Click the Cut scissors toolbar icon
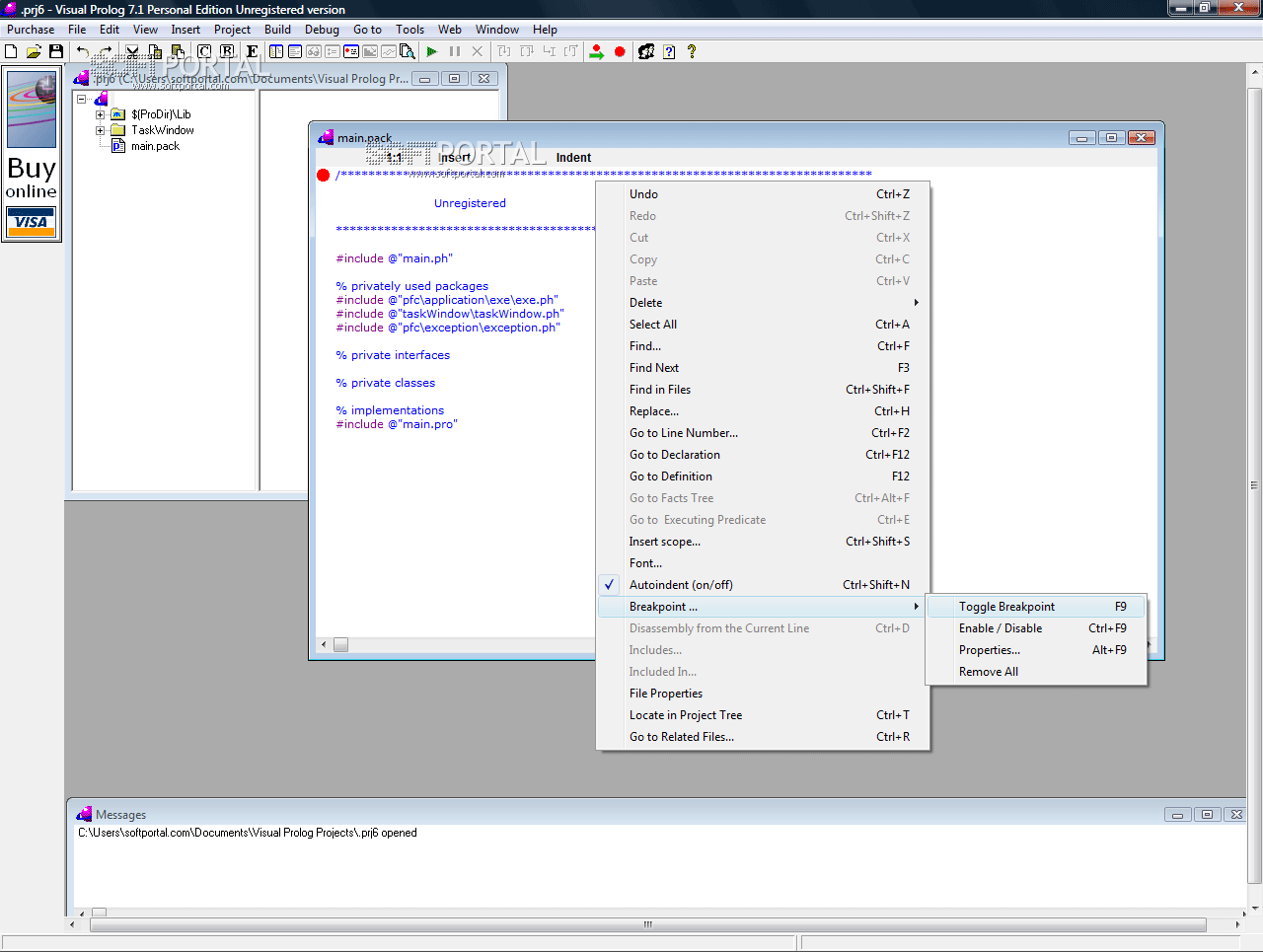Viewport: 1263px width, 952px height. pos(132,51)
